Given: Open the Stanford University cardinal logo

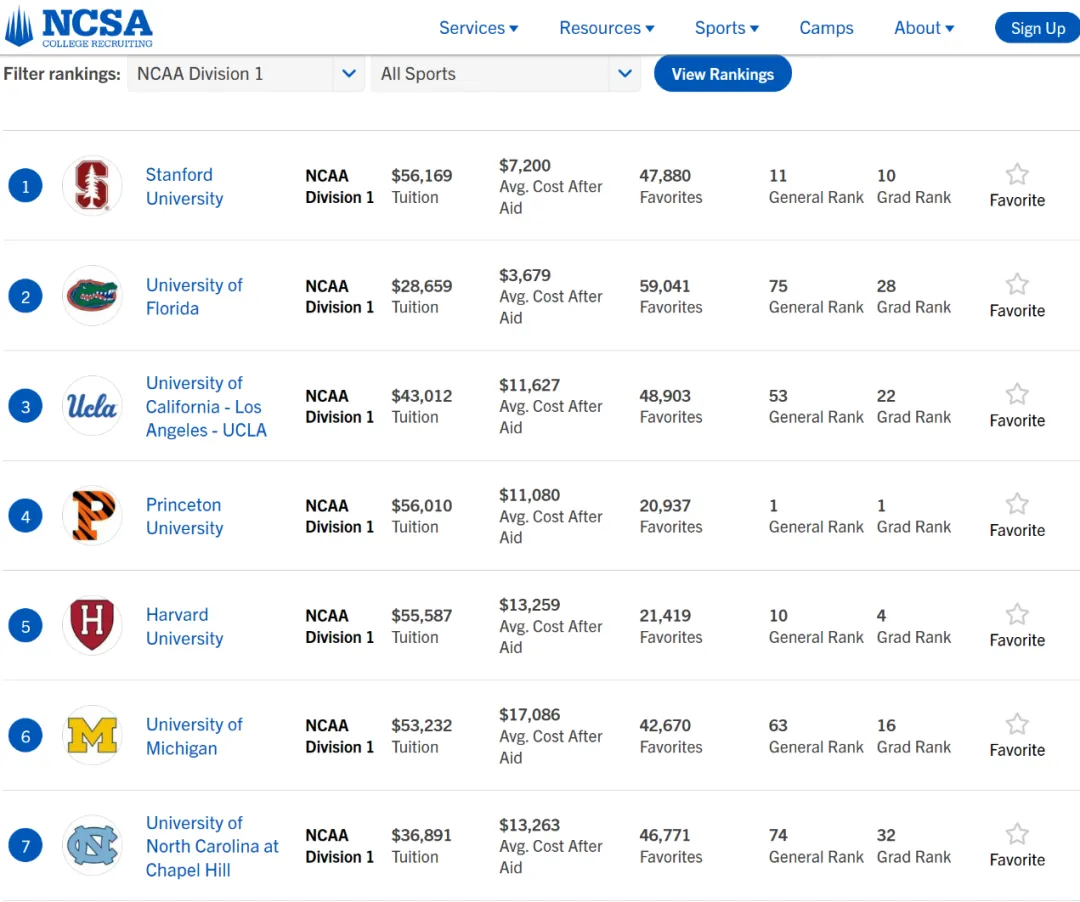Looking at the screenshot, I should click(92, 185).
